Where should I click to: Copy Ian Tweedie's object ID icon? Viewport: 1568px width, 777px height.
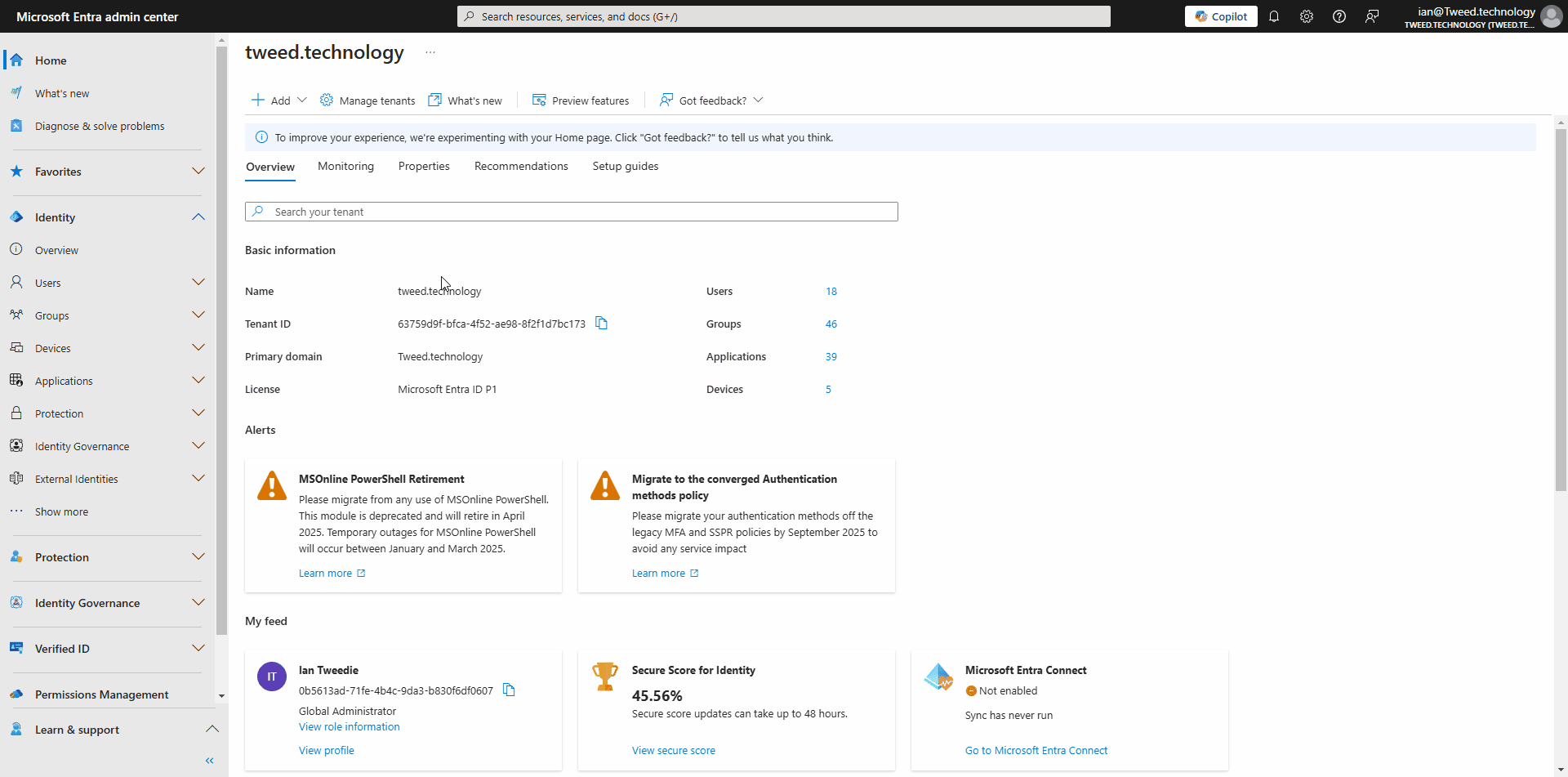509,690
